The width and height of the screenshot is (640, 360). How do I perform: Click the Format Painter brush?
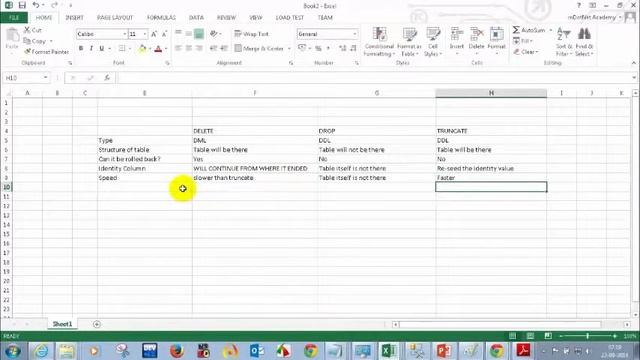[27, 52]
